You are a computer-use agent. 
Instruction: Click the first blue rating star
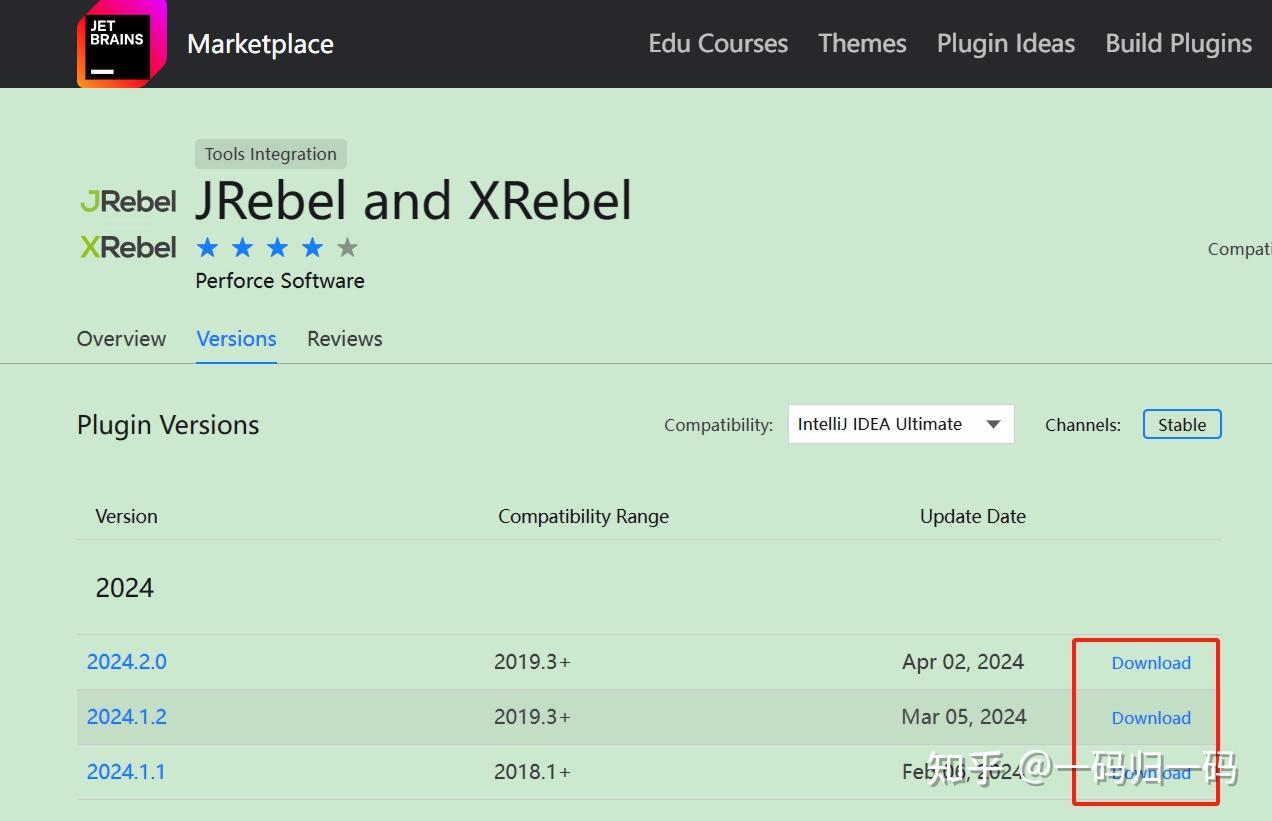click(208, 247)
